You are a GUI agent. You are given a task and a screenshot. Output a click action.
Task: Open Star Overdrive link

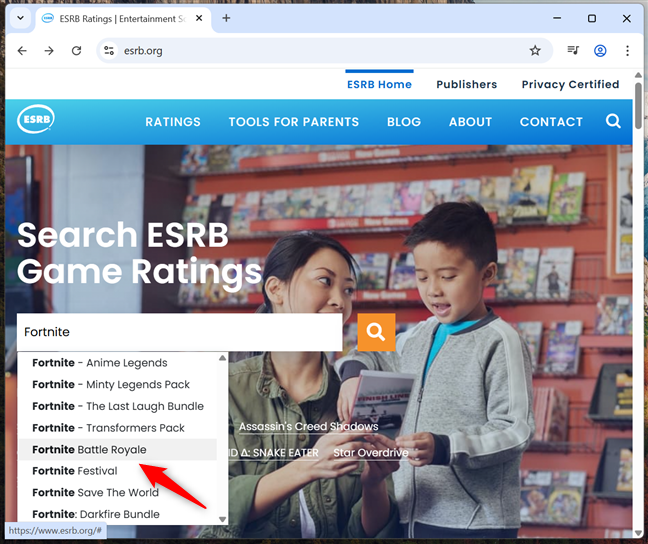pyautogui.click(x=371, y=453)
